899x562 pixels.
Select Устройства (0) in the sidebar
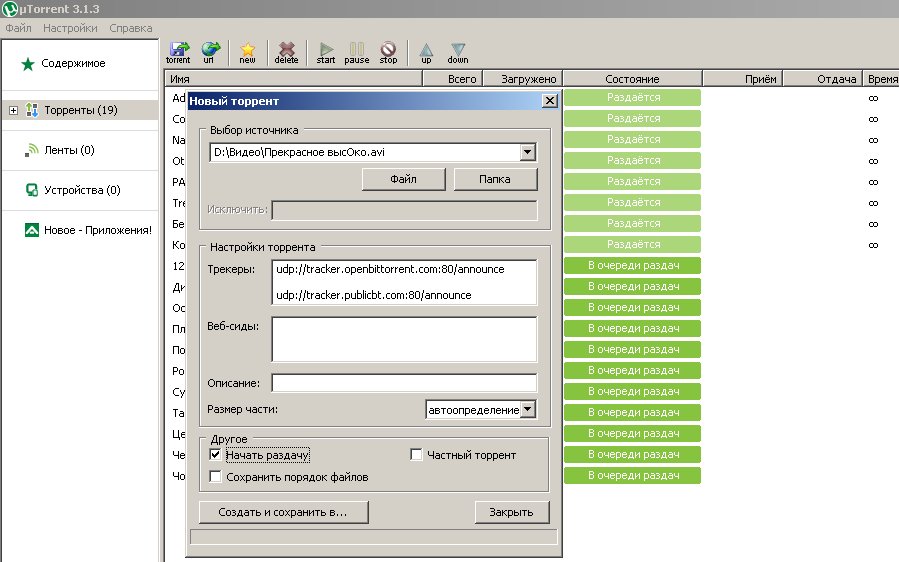tap(82, 190)
